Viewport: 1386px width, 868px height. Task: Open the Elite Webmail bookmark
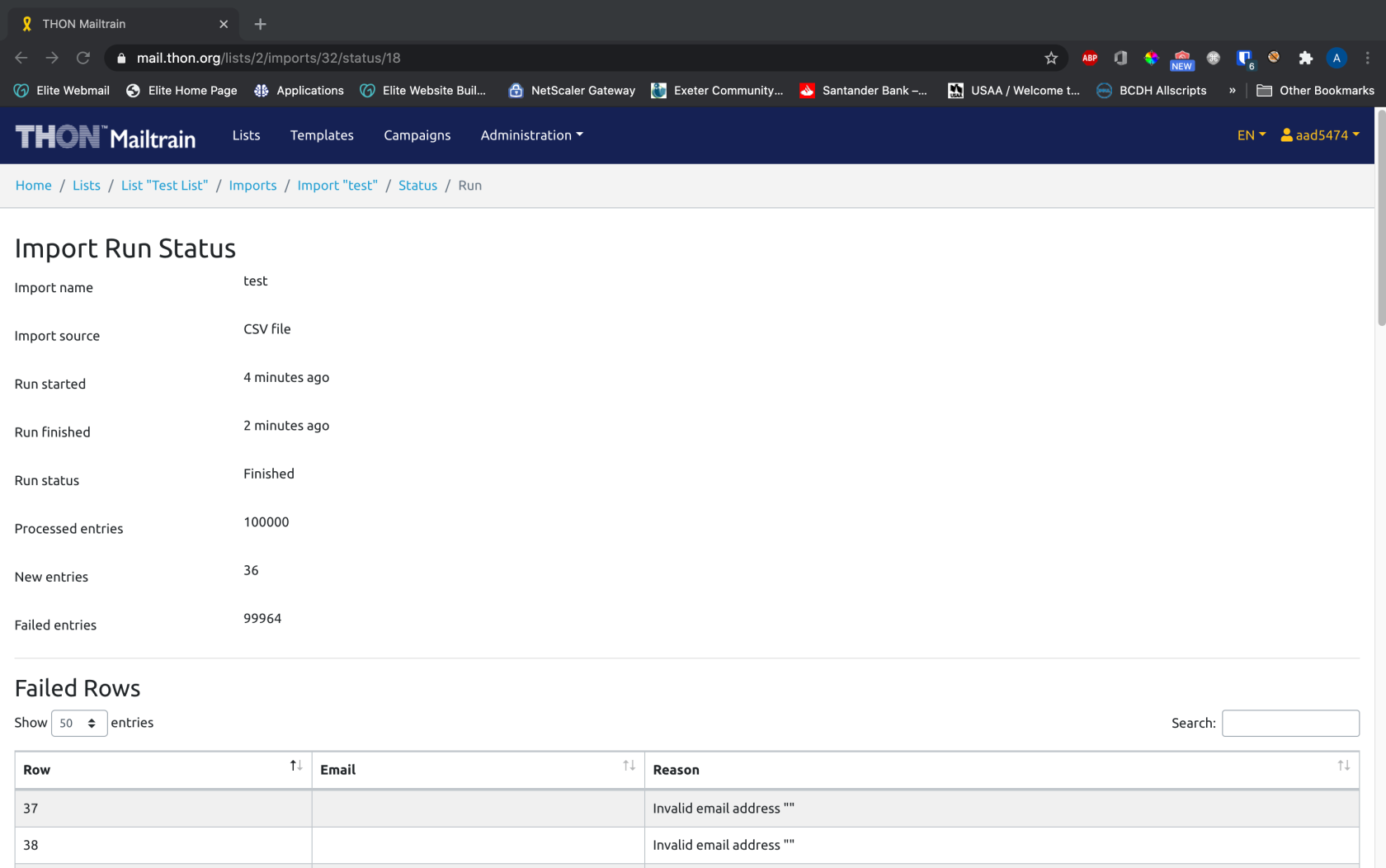click(63, 91)
